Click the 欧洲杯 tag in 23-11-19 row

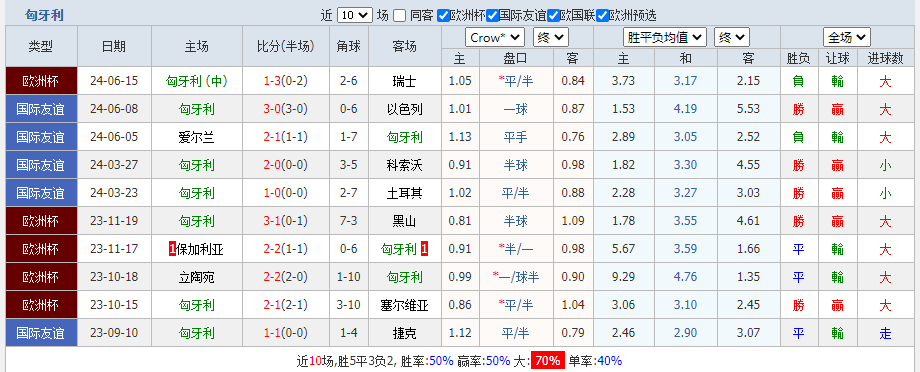[x=41, y=221]
